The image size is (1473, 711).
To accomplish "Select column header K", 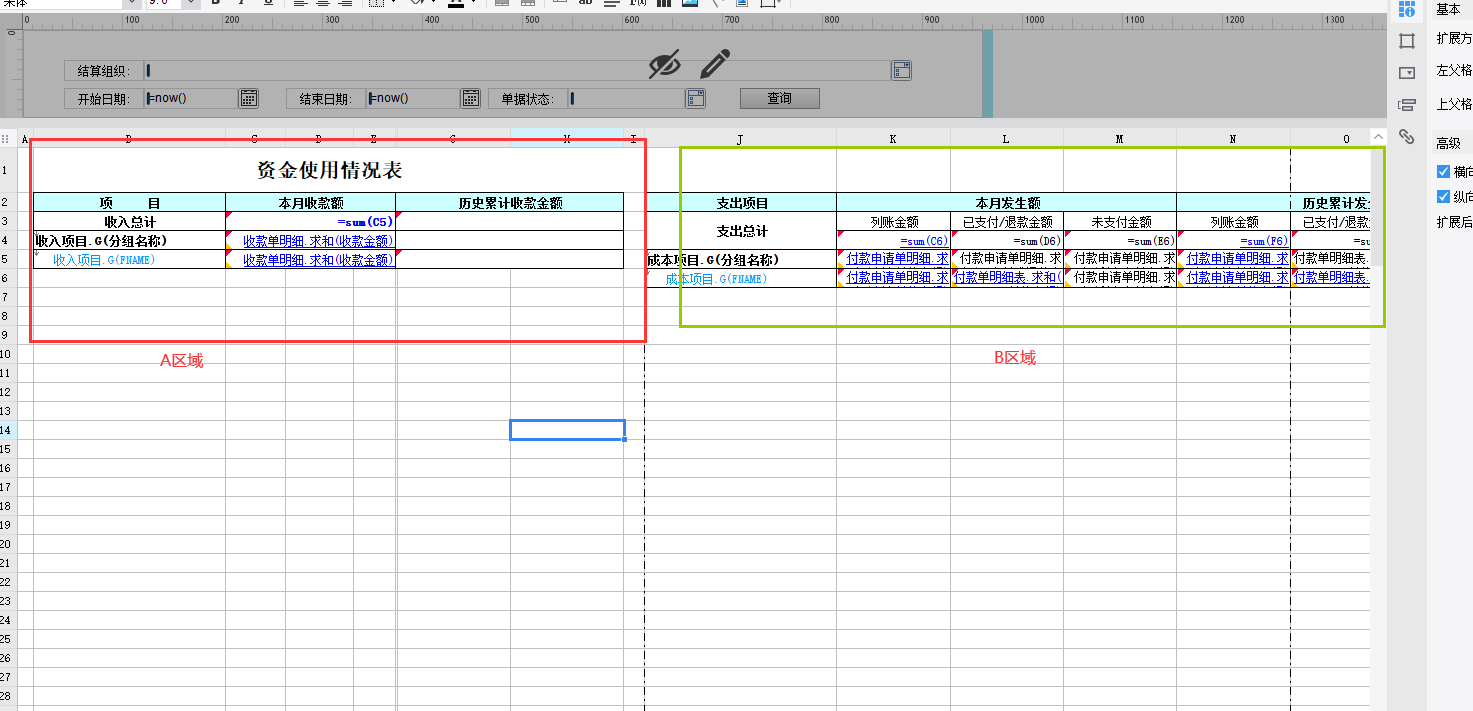I will pos(893,139).
